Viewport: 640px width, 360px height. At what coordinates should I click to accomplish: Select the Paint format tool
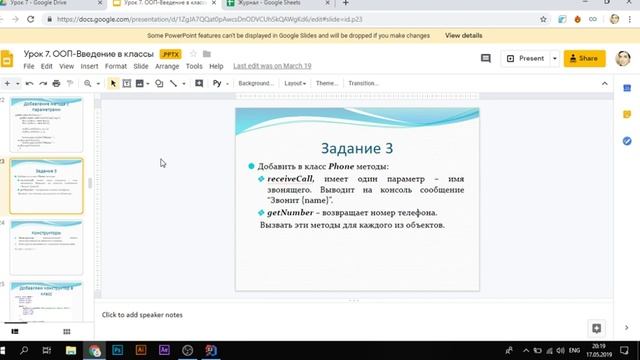(x=70, y=83)
